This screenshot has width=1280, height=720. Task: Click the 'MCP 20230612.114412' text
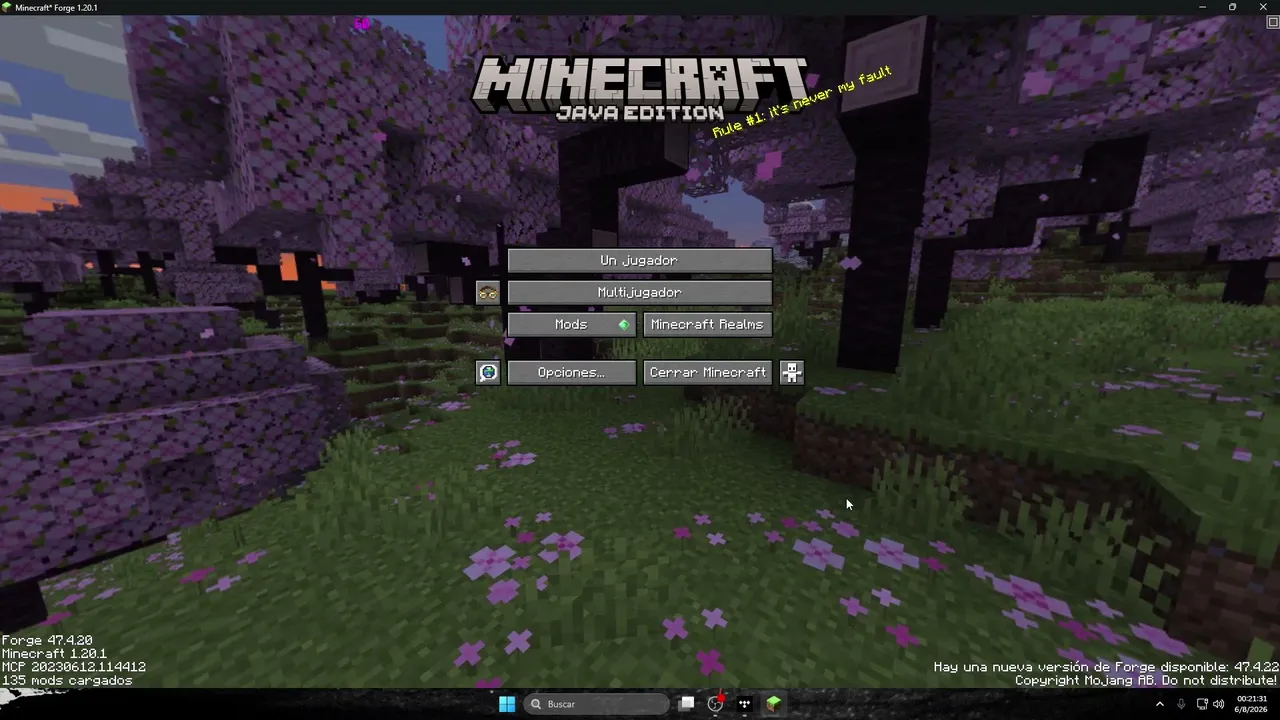click(x=74, y=667)
